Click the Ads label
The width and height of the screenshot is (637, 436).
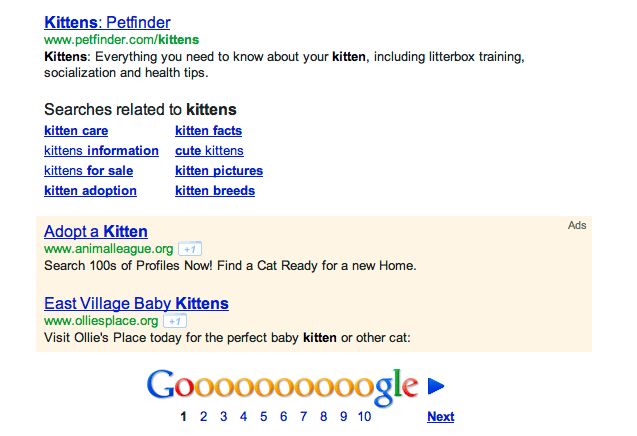pyautogui.click(x=577, y=226)
